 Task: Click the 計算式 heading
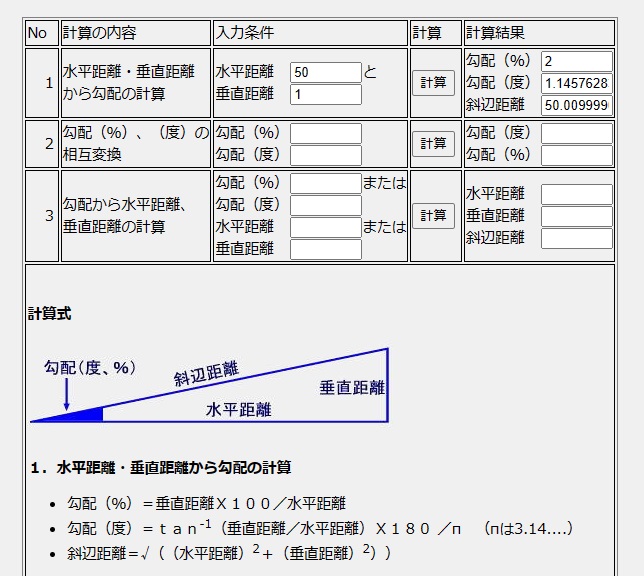coord(49,314)
